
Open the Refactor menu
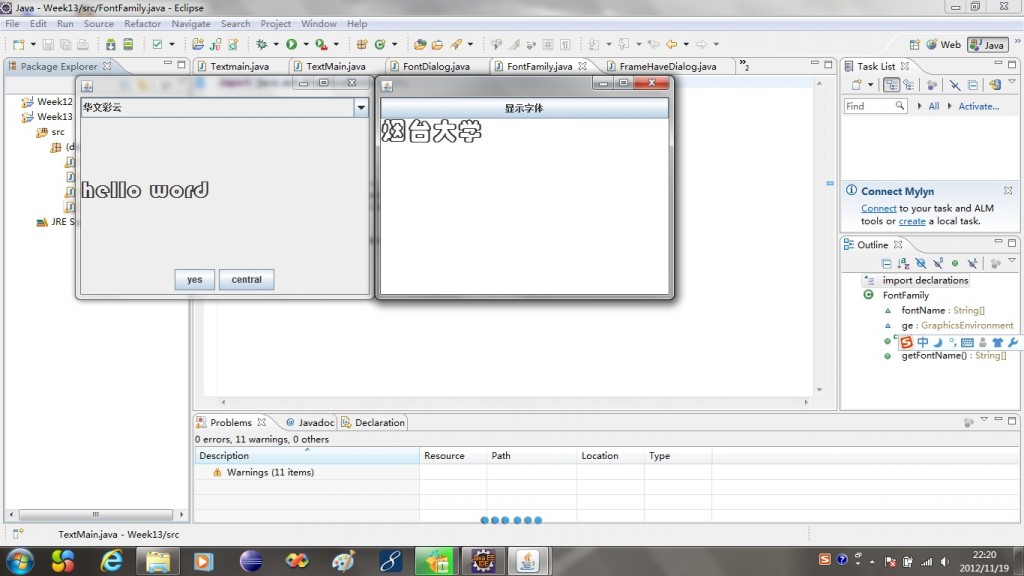pyautogui.click(x=142, y=24)
